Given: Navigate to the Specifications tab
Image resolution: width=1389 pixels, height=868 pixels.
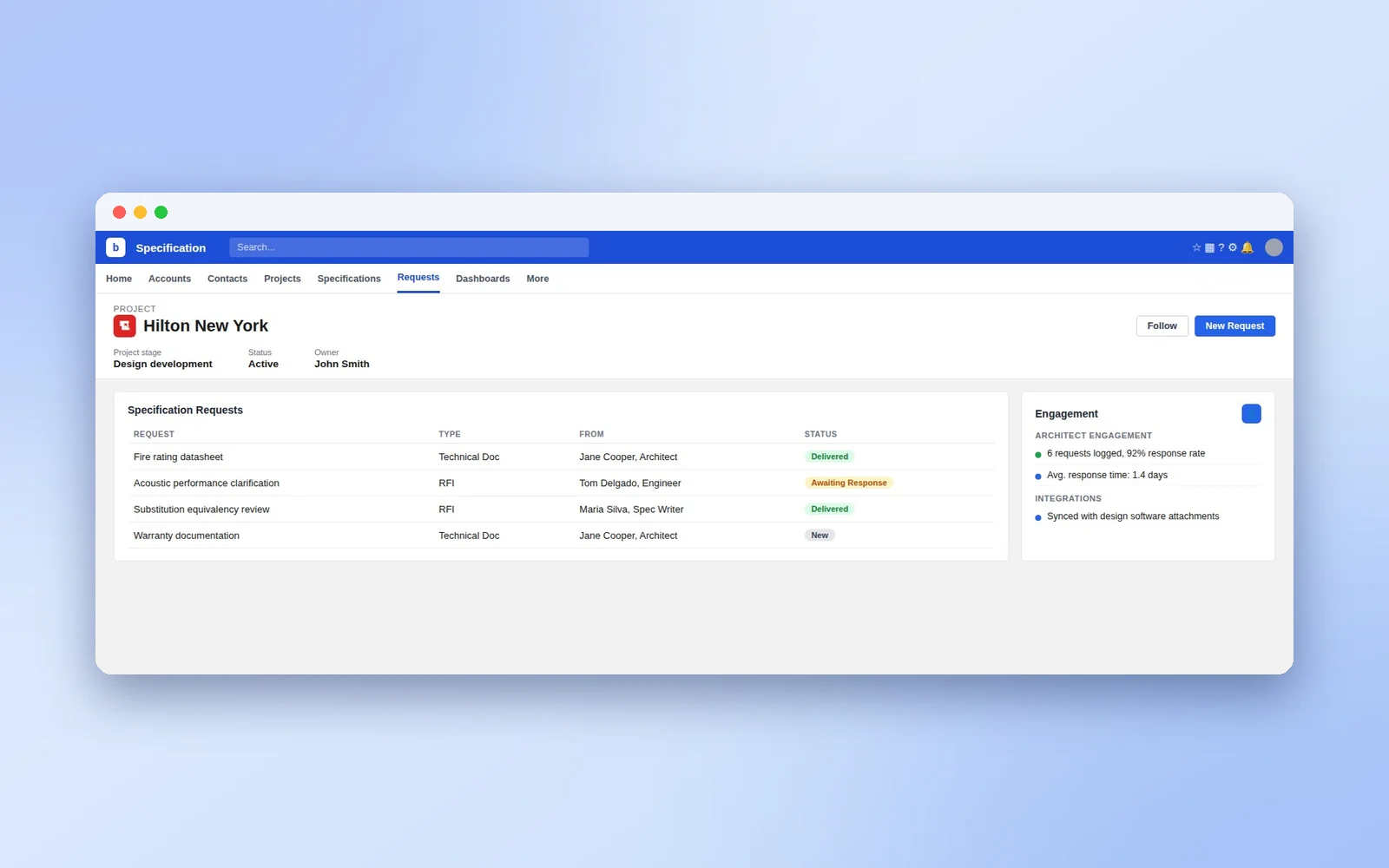Looking at the screenshot, I should (x=349, y=279).
